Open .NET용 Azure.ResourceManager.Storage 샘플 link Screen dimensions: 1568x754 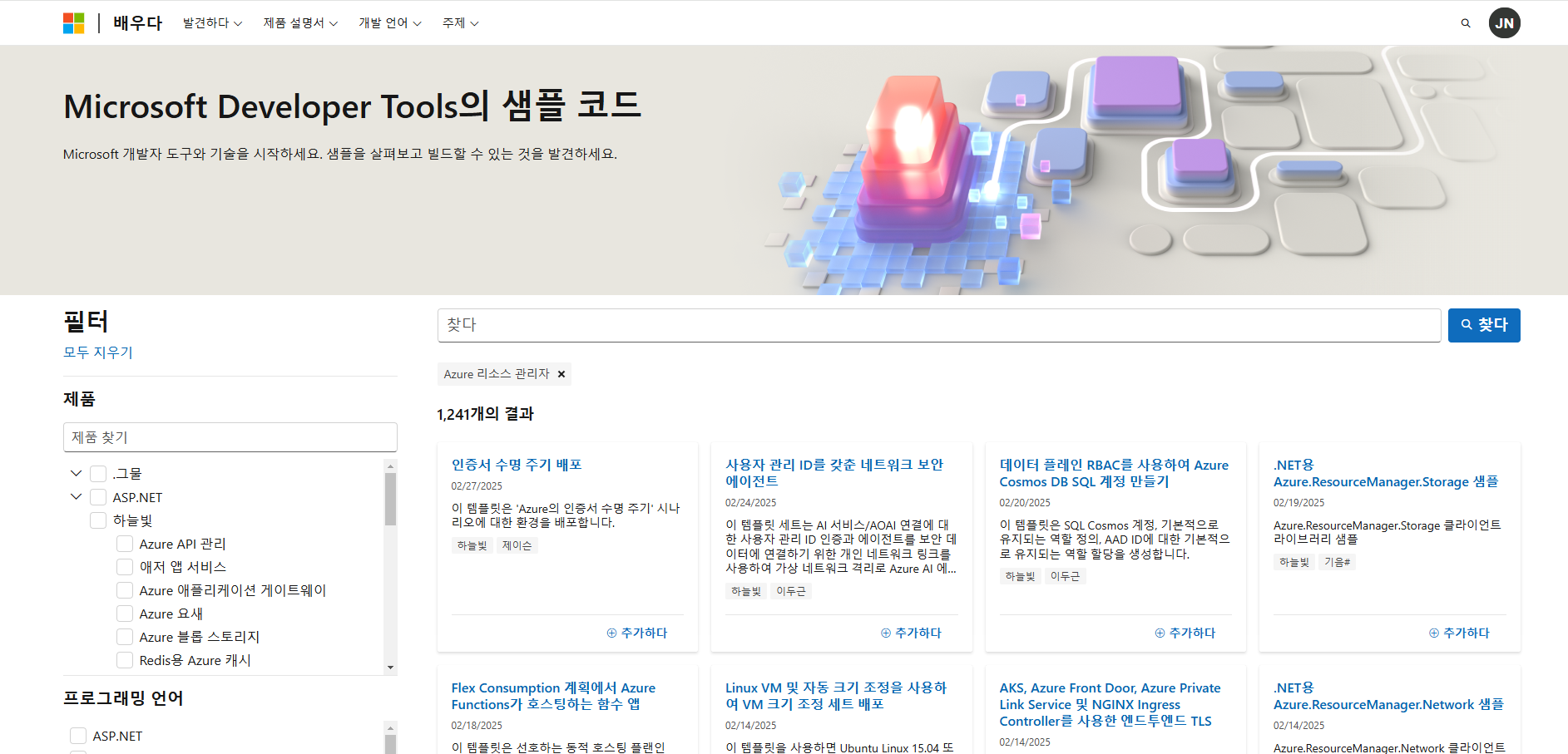pos(1386,473)
